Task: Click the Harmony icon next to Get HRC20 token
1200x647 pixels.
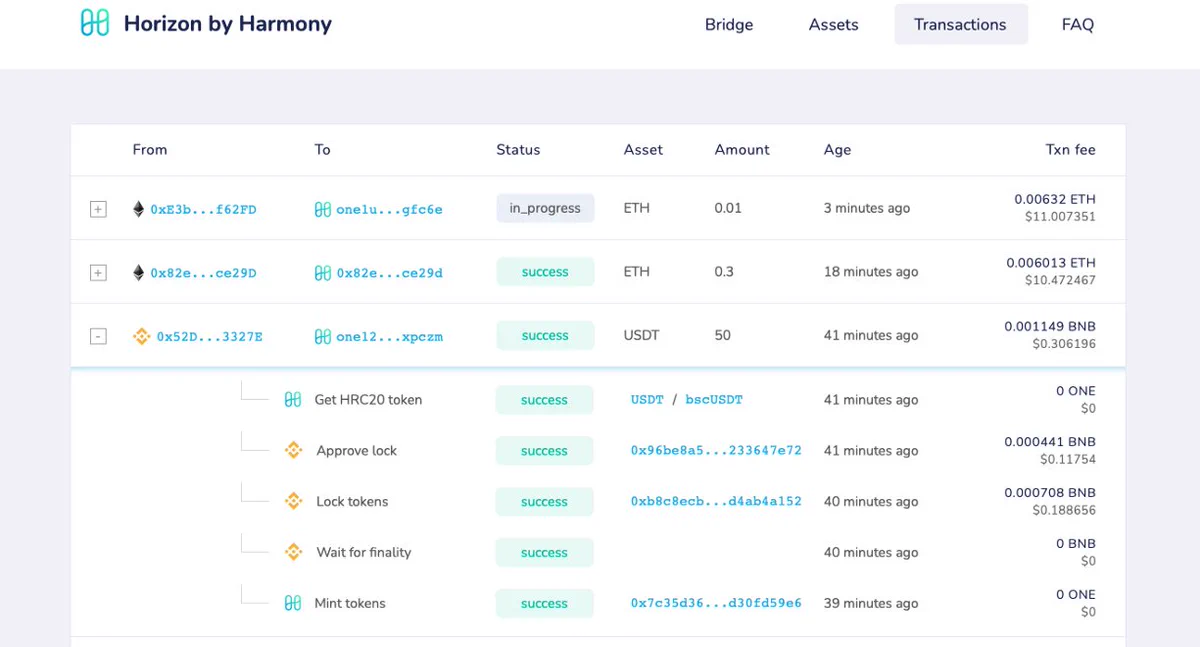Action: pyautogui.click(x=292, y=400)
